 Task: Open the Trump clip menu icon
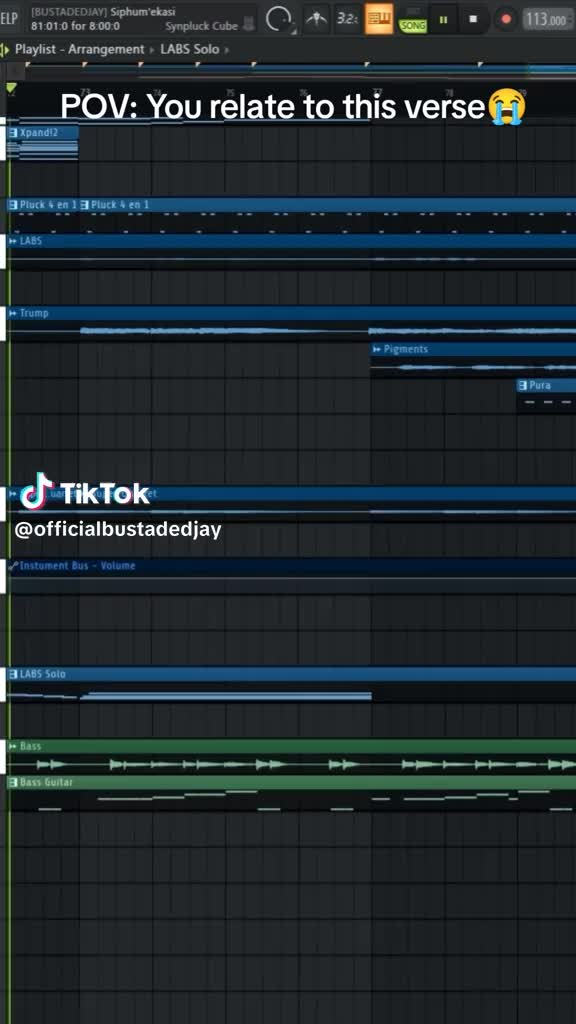point(12,313)
